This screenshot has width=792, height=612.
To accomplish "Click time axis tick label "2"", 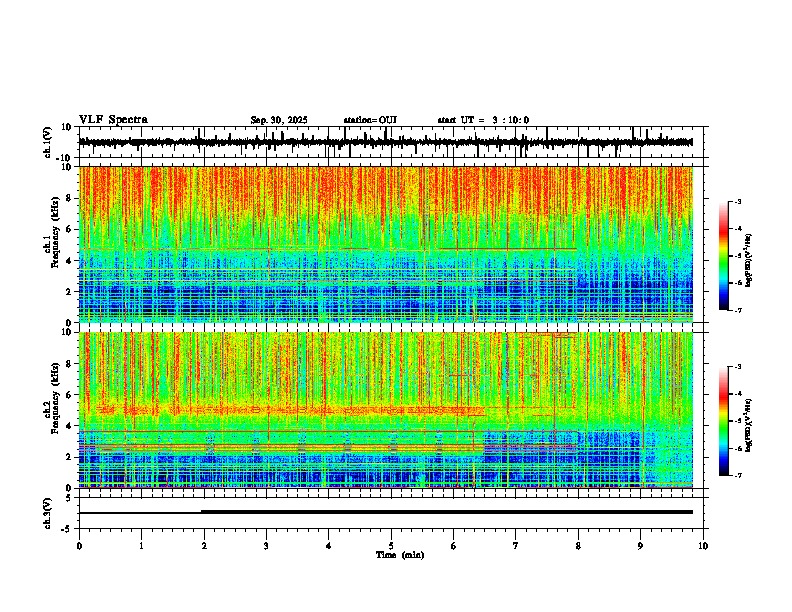I will tap(204, 546).
